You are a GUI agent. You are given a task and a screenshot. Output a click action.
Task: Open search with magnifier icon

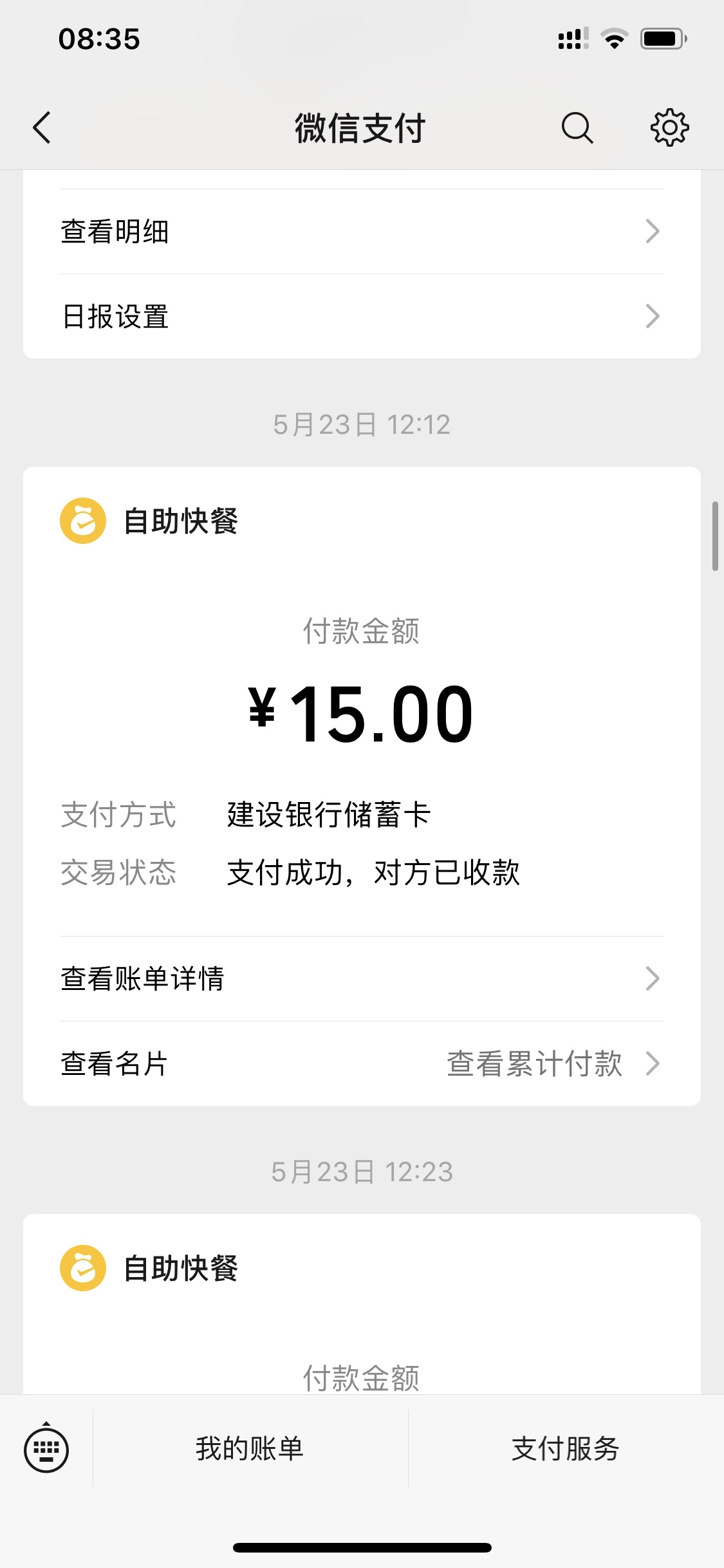pyautogui.click(x=577, y=127)
